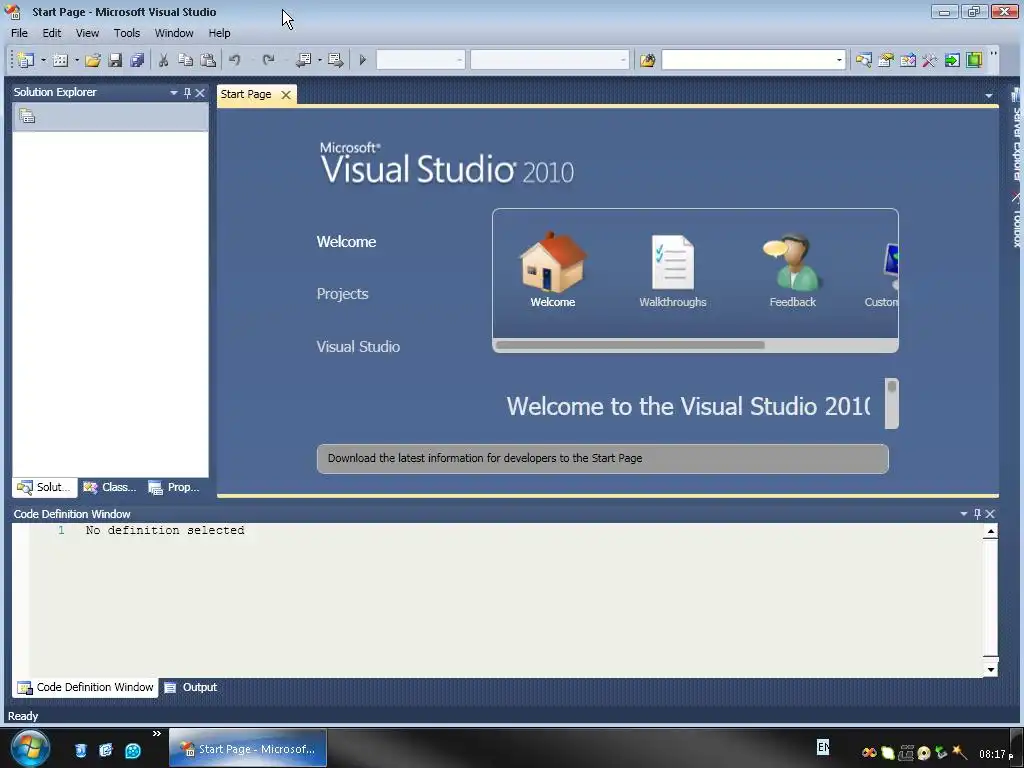Select the Code Definition Window bottom tab
The width and height of the screenshot is (1024, 768).
pyautogui.click(x=86, y=687)
